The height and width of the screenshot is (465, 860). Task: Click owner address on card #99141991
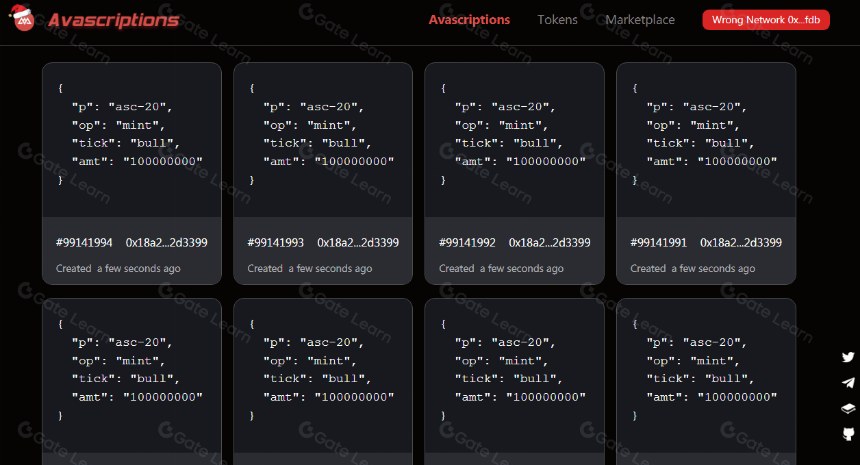(740, 242)
